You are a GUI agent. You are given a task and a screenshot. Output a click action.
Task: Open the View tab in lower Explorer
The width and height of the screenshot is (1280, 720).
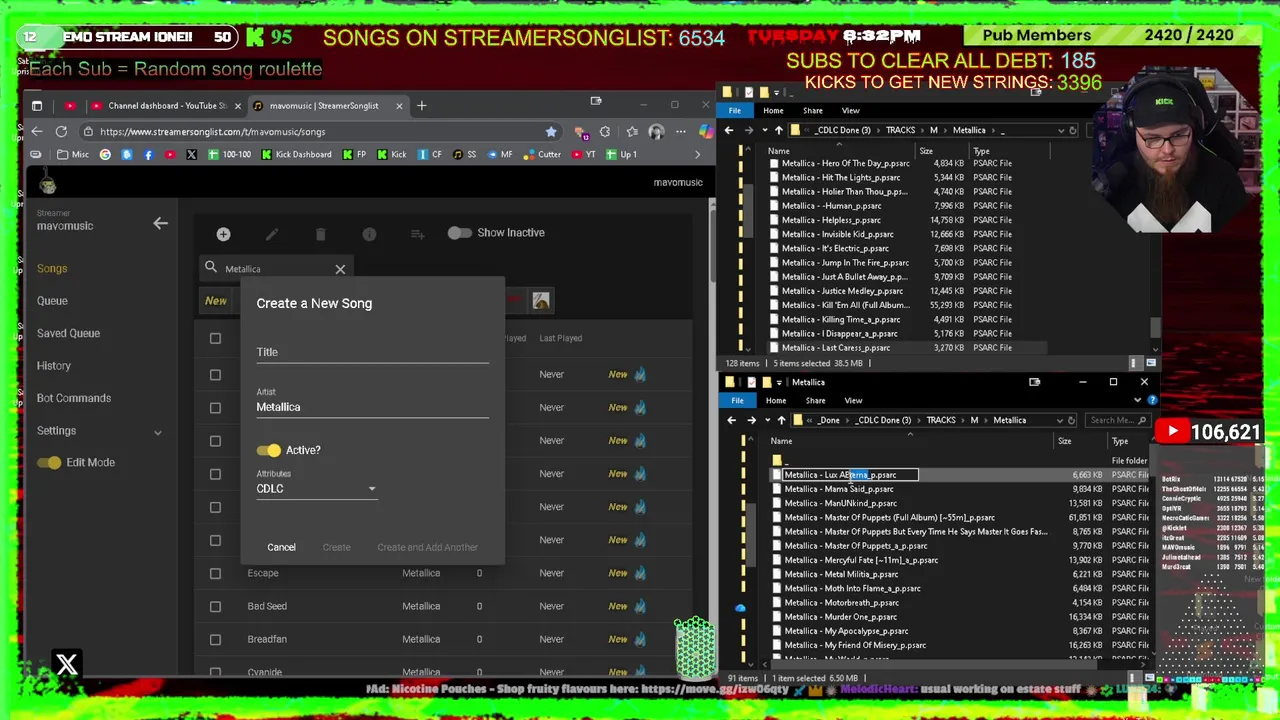853,400
